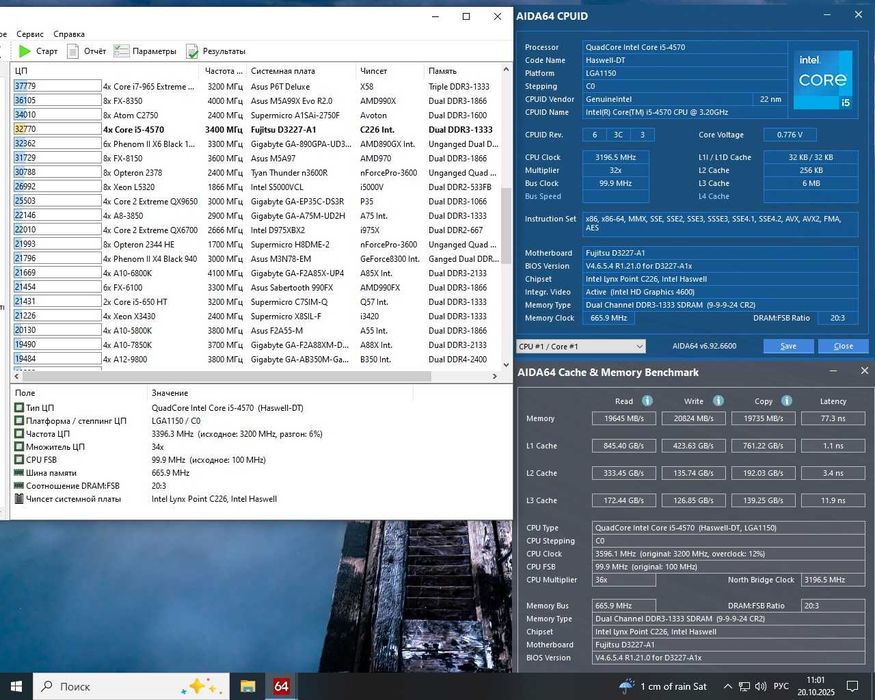The image size is (875, 700).
Task: Sort by the Память column header
Action: tap(462, 71)
